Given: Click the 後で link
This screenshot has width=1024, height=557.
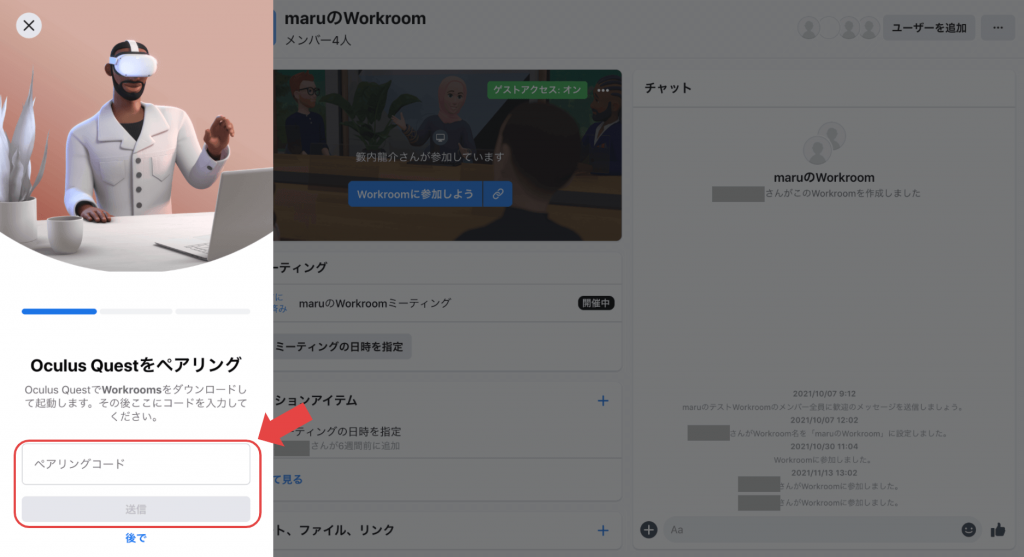Looking at the screenshot, I should tap(136, 538).
